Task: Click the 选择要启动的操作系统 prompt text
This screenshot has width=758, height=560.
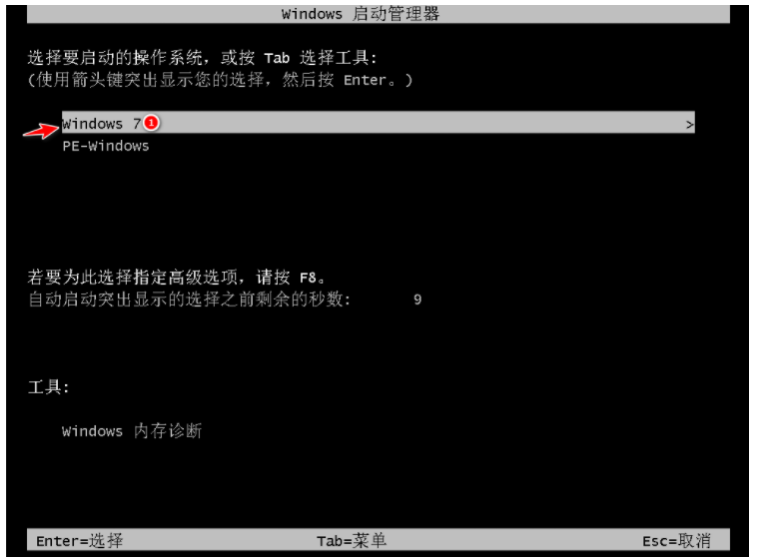Action: point(115,58)
